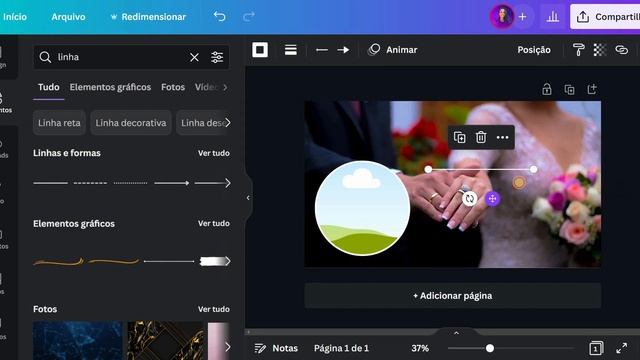The width and height of the screenshot is (640, 360).
Task: Add new page icon above canvas
Action: pos(592,89)
